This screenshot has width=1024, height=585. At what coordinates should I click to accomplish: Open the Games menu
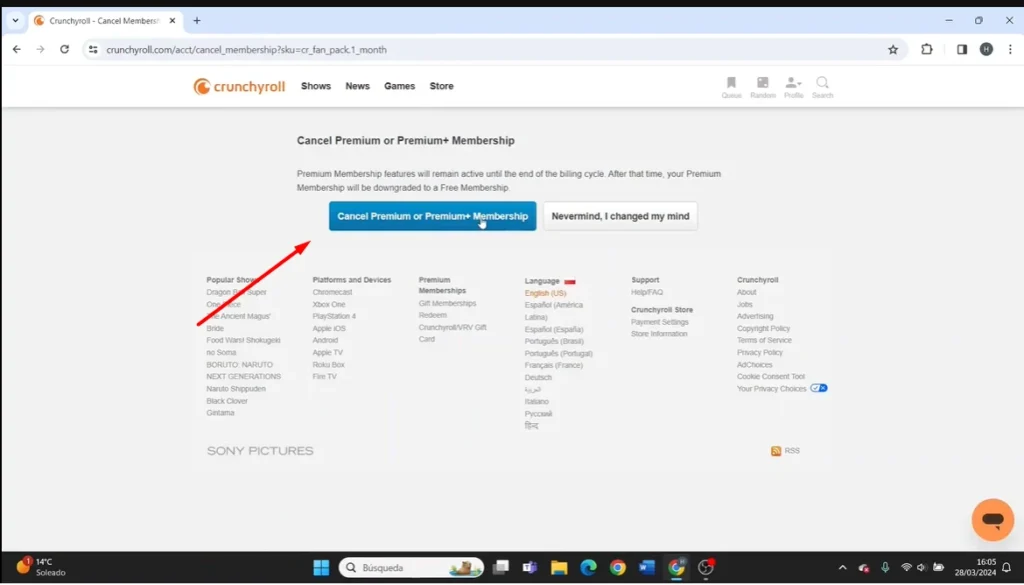click(400, 86)
